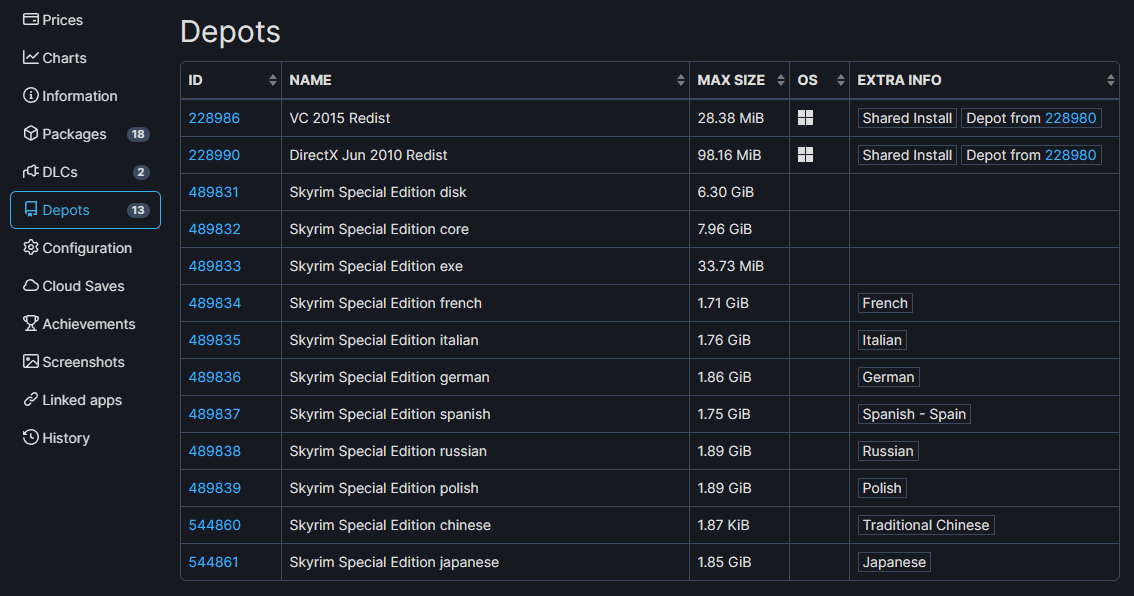Open depot ID 544861 link

pyautogui.click(x=213, y=562)
